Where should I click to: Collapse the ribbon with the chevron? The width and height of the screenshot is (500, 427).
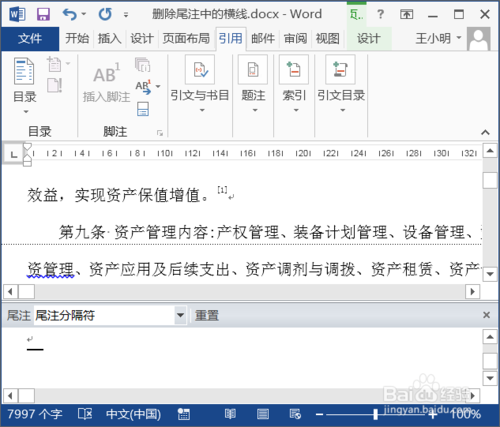pos(485,132)
